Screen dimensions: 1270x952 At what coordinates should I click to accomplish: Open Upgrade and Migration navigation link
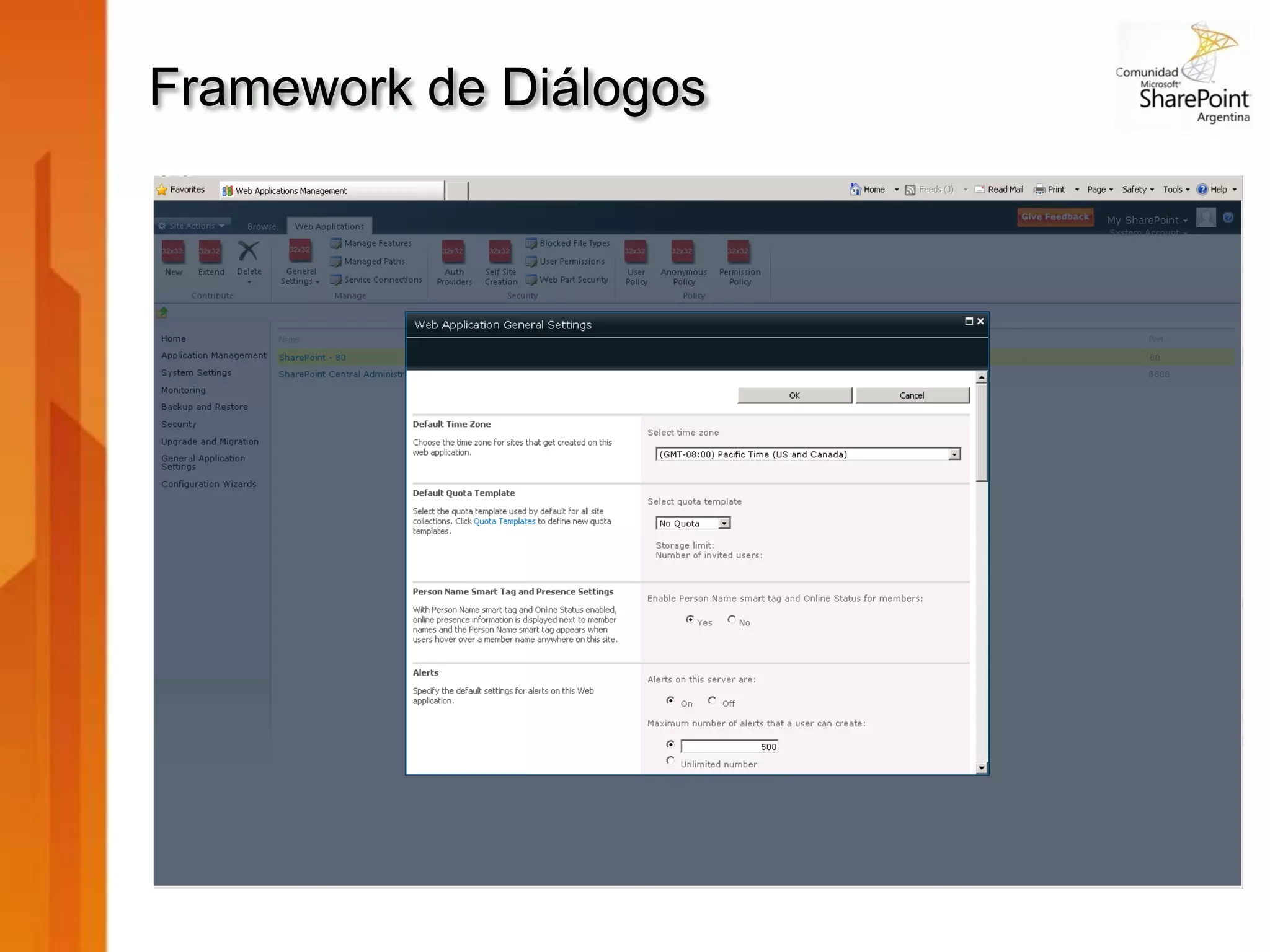point(210,441)
